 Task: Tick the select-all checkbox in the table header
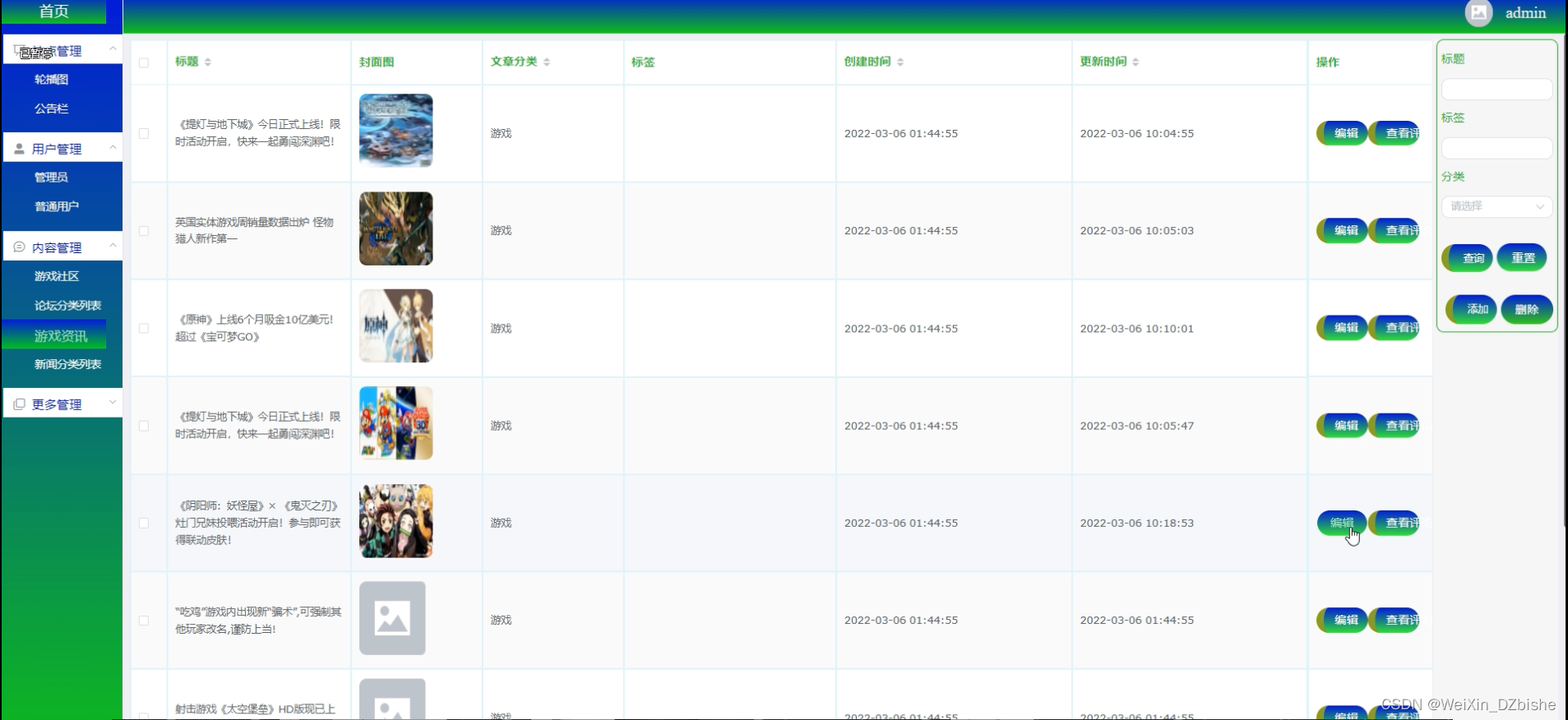click(x=144, y=62)
